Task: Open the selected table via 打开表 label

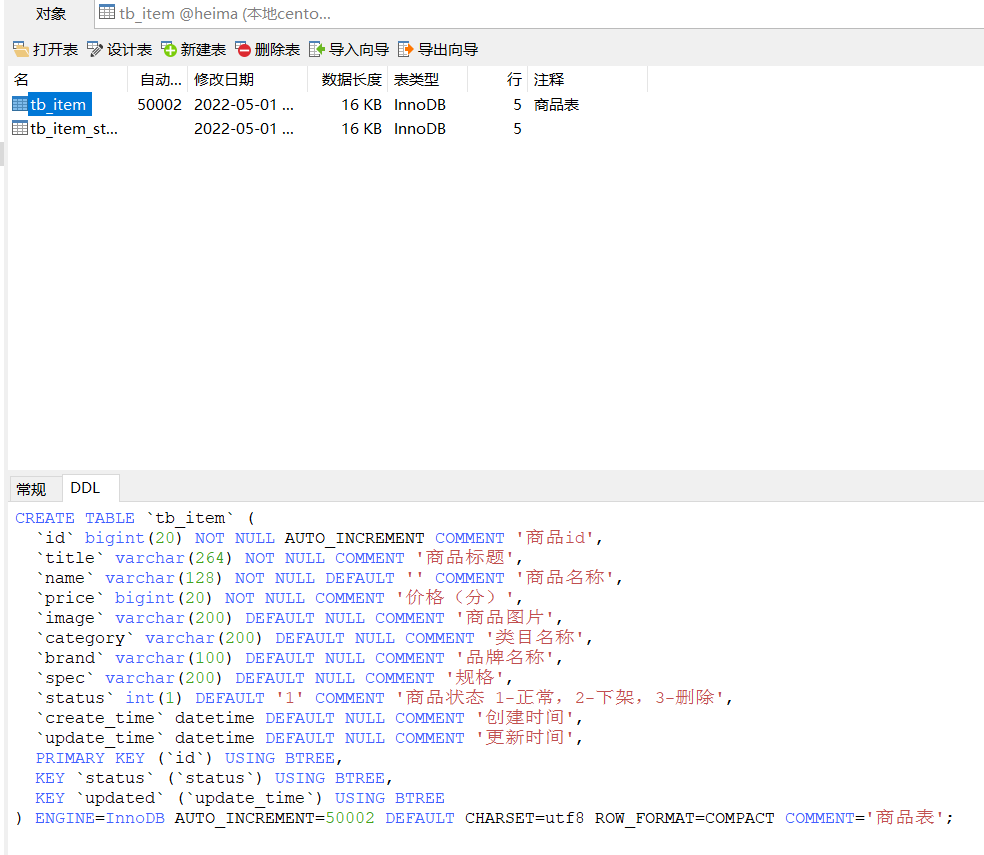Action: (x=55, y=50)
